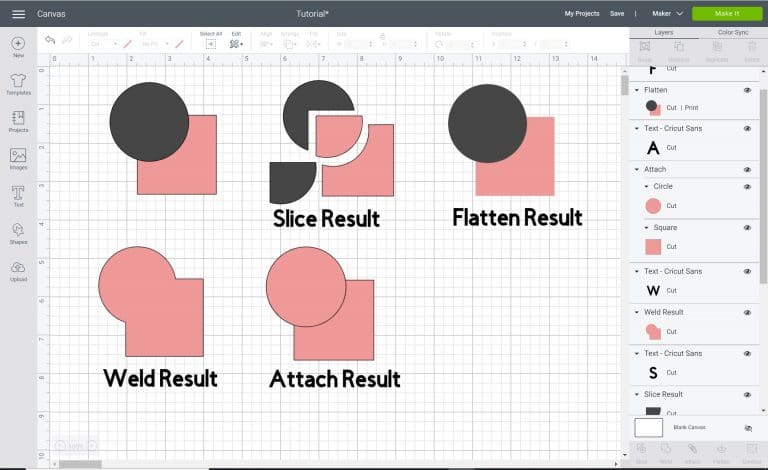Click the Redo arrow
The height and width of the screenshot is (470, 768).
(x=67, y=40)
